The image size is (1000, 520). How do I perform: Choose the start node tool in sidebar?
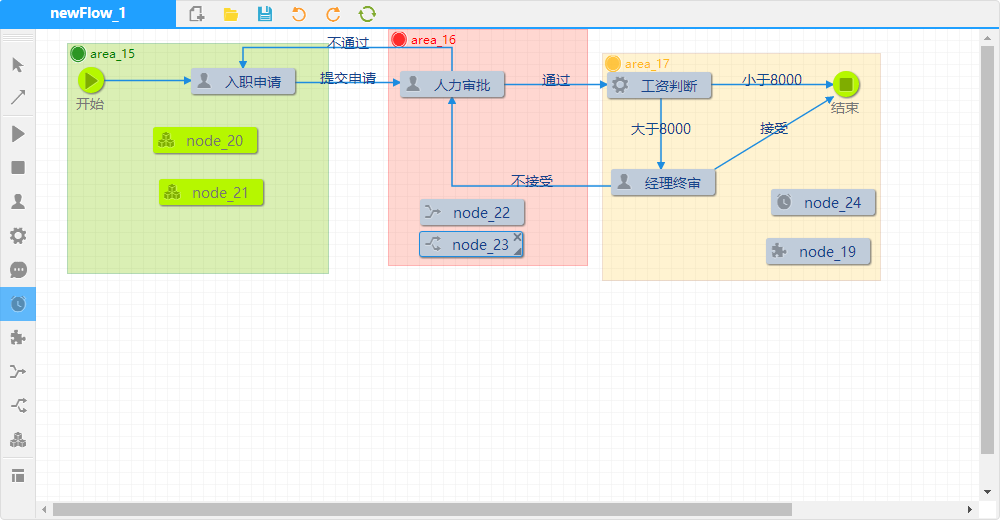tap(18, 133)
